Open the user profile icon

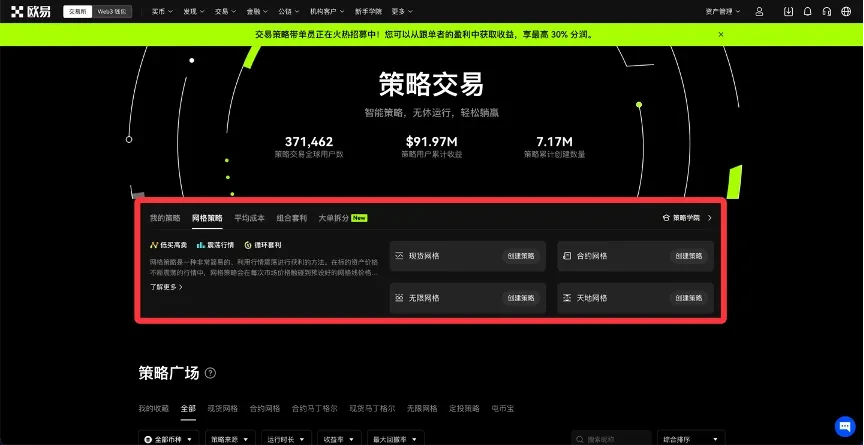click(x=759, y=12)
